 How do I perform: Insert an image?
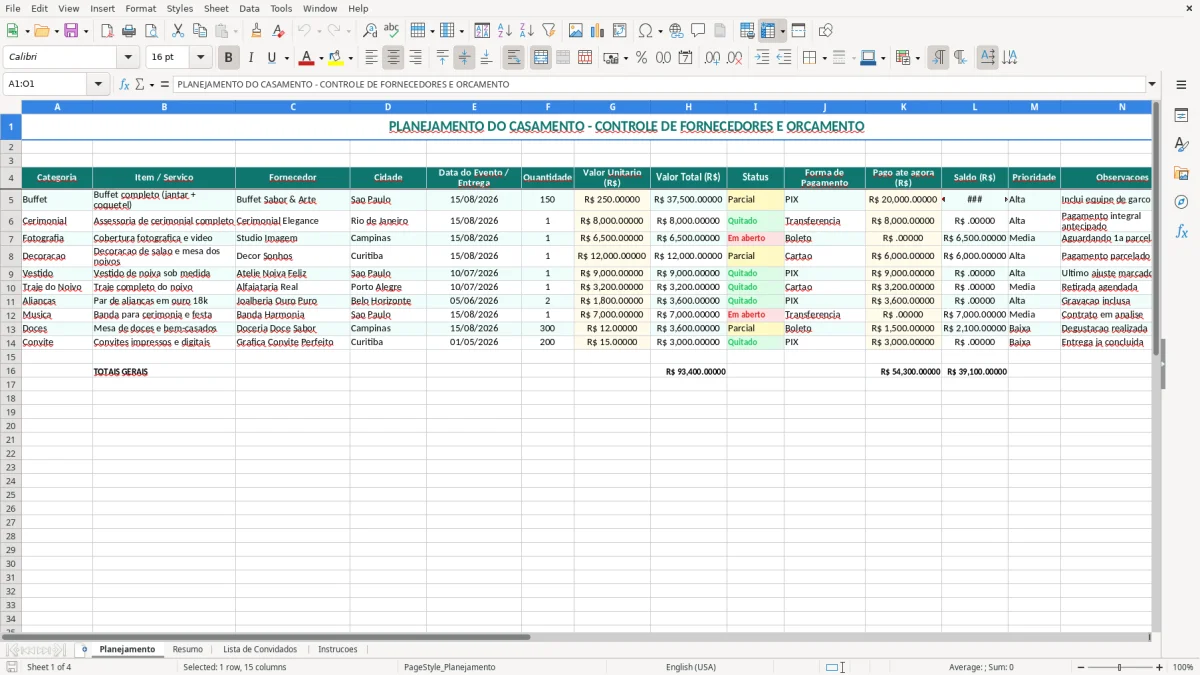(x=576, y=31)
